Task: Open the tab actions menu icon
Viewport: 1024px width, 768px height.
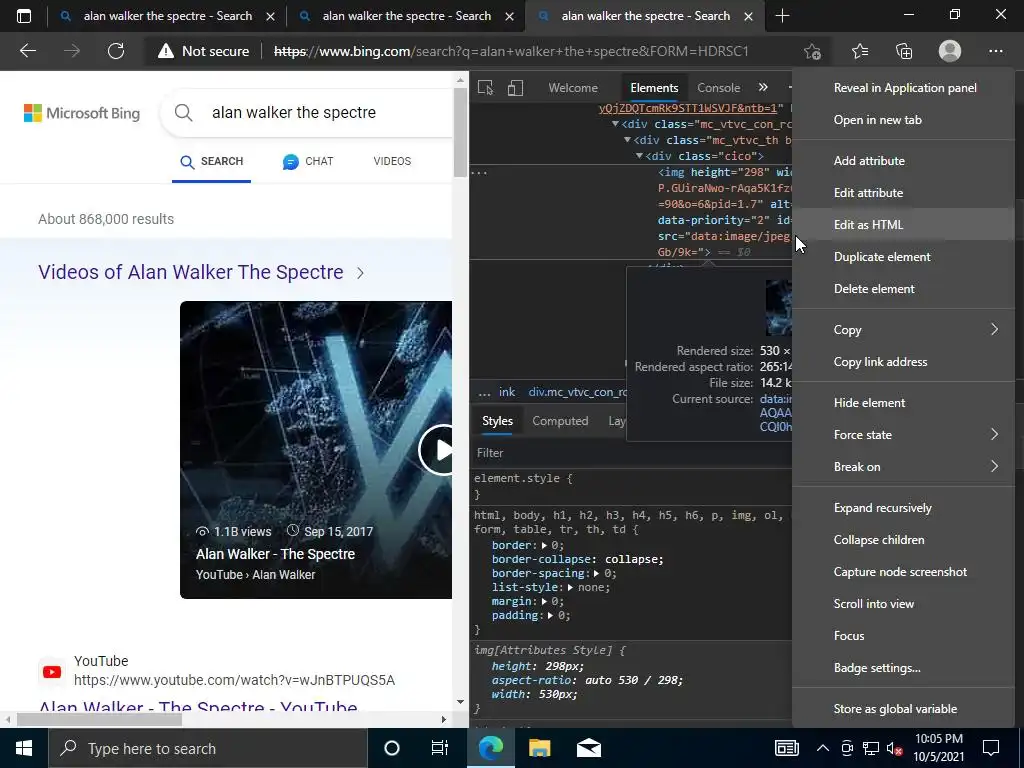Action: point(24,16)
